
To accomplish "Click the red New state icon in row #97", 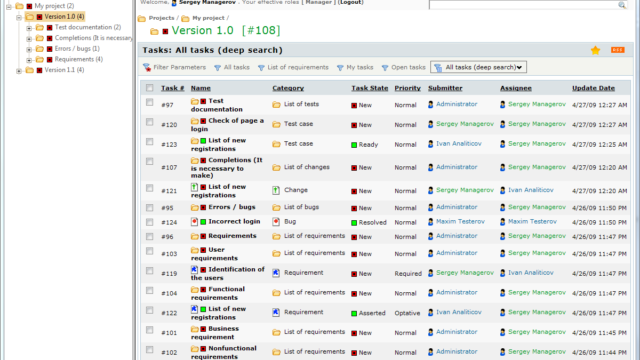I will point(354,105).
